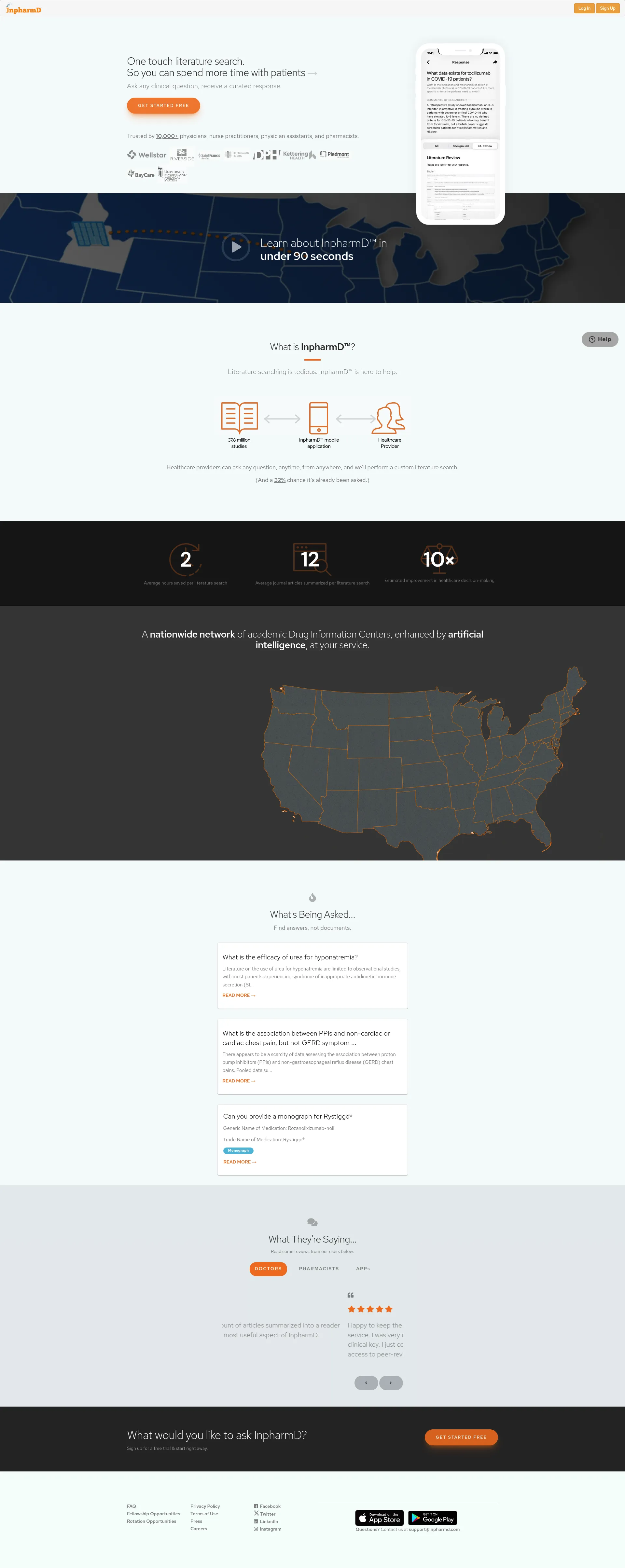The height and width of the screenshot is (1568, 625).
Task: Click support@inpharmd.com email link
Action: [x=434, y=1529]
